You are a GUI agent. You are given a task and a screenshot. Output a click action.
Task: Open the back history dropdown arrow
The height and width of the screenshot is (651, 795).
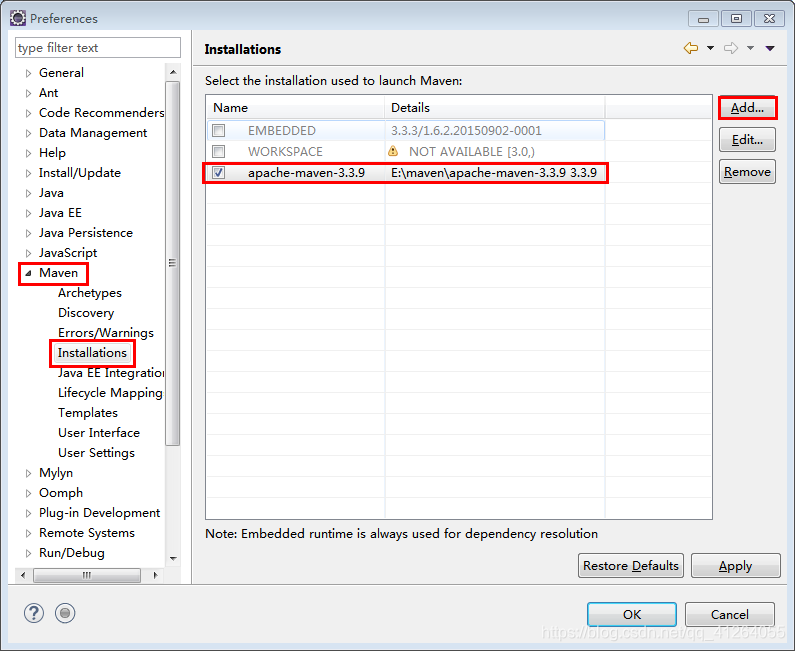tap(710, 48)
